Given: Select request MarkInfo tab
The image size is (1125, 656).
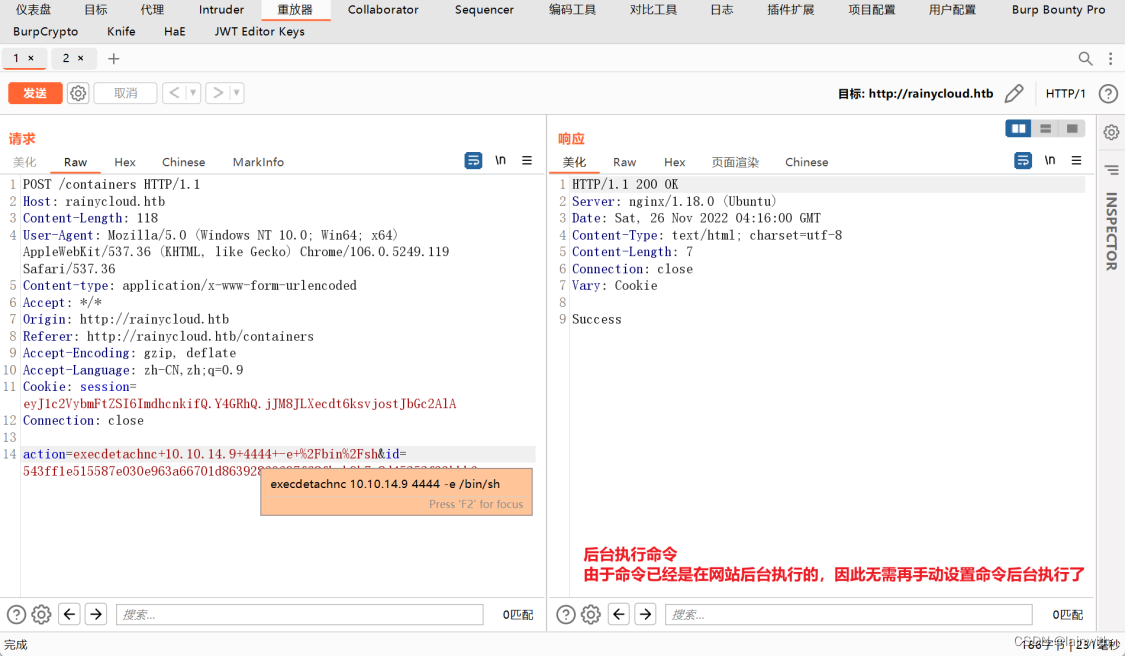Looking at the screenshot, I should click(258, 162).
